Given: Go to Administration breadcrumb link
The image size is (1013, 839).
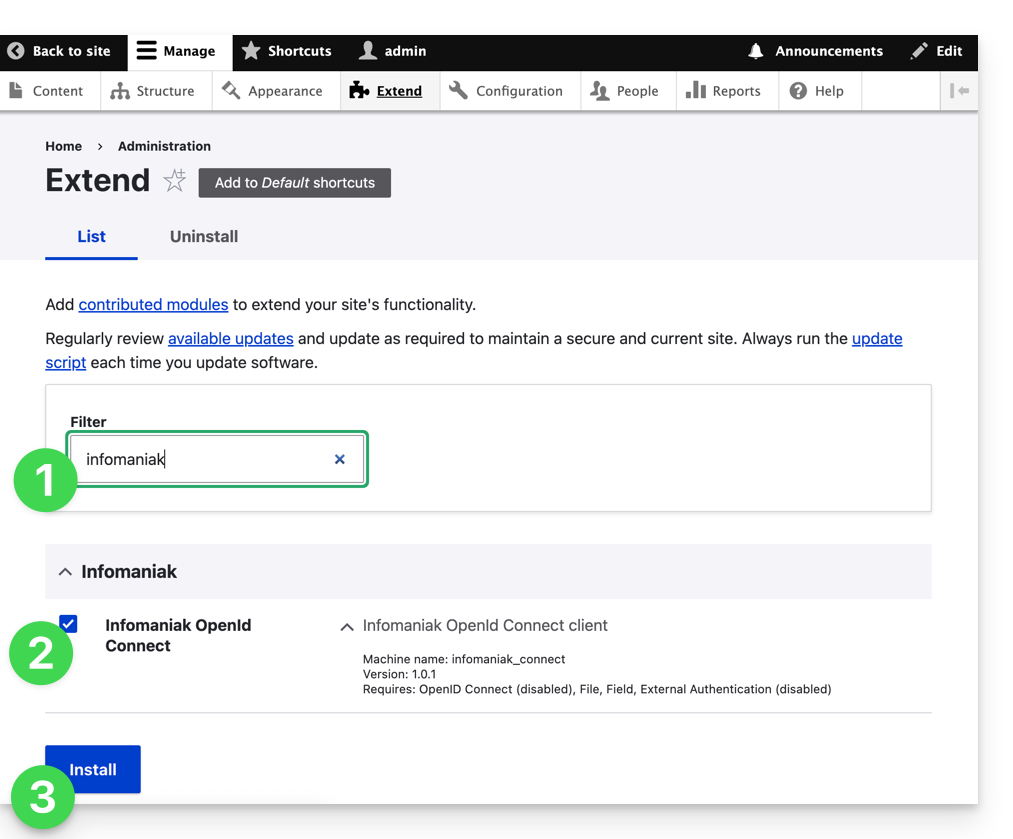Looking at the screenshot, I should pos(164,146).
